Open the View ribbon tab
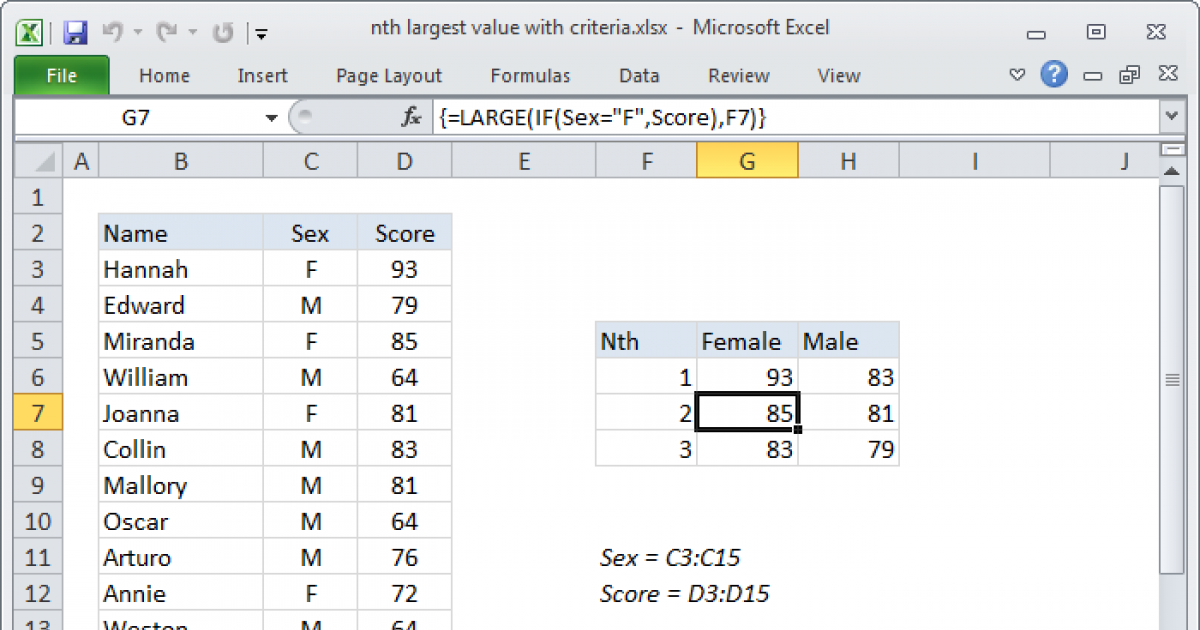This screenshot has width=1200, height=630. [838, 76]
